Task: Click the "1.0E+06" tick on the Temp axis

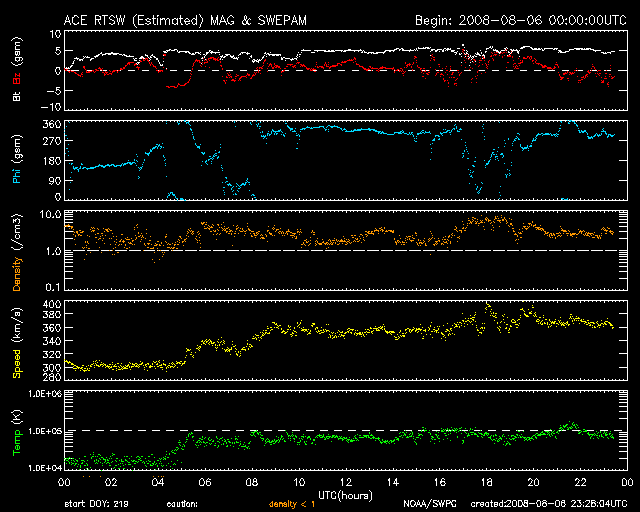Action: coord(45,394)
